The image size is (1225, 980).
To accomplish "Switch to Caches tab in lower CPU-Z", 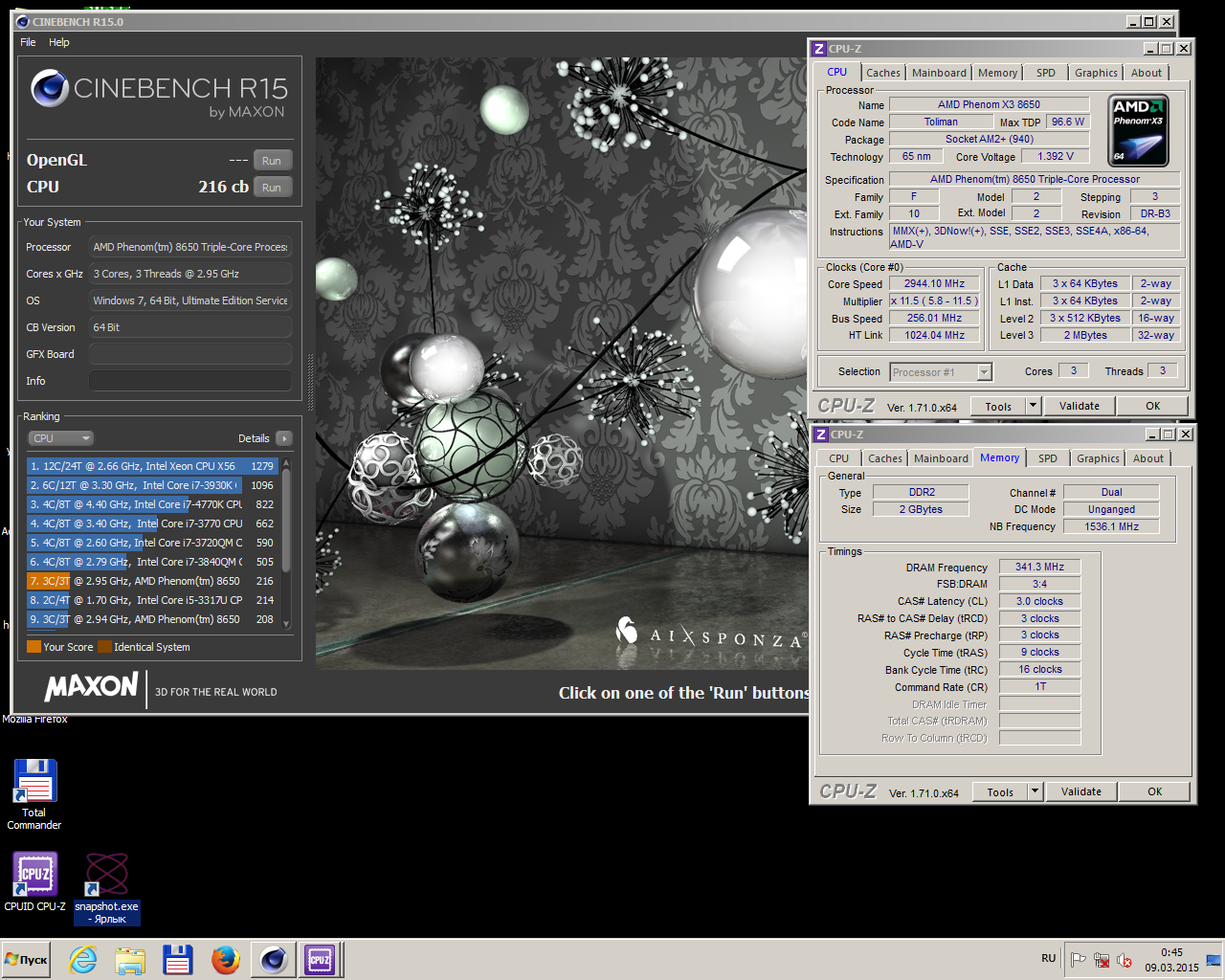I will point(884,459).
